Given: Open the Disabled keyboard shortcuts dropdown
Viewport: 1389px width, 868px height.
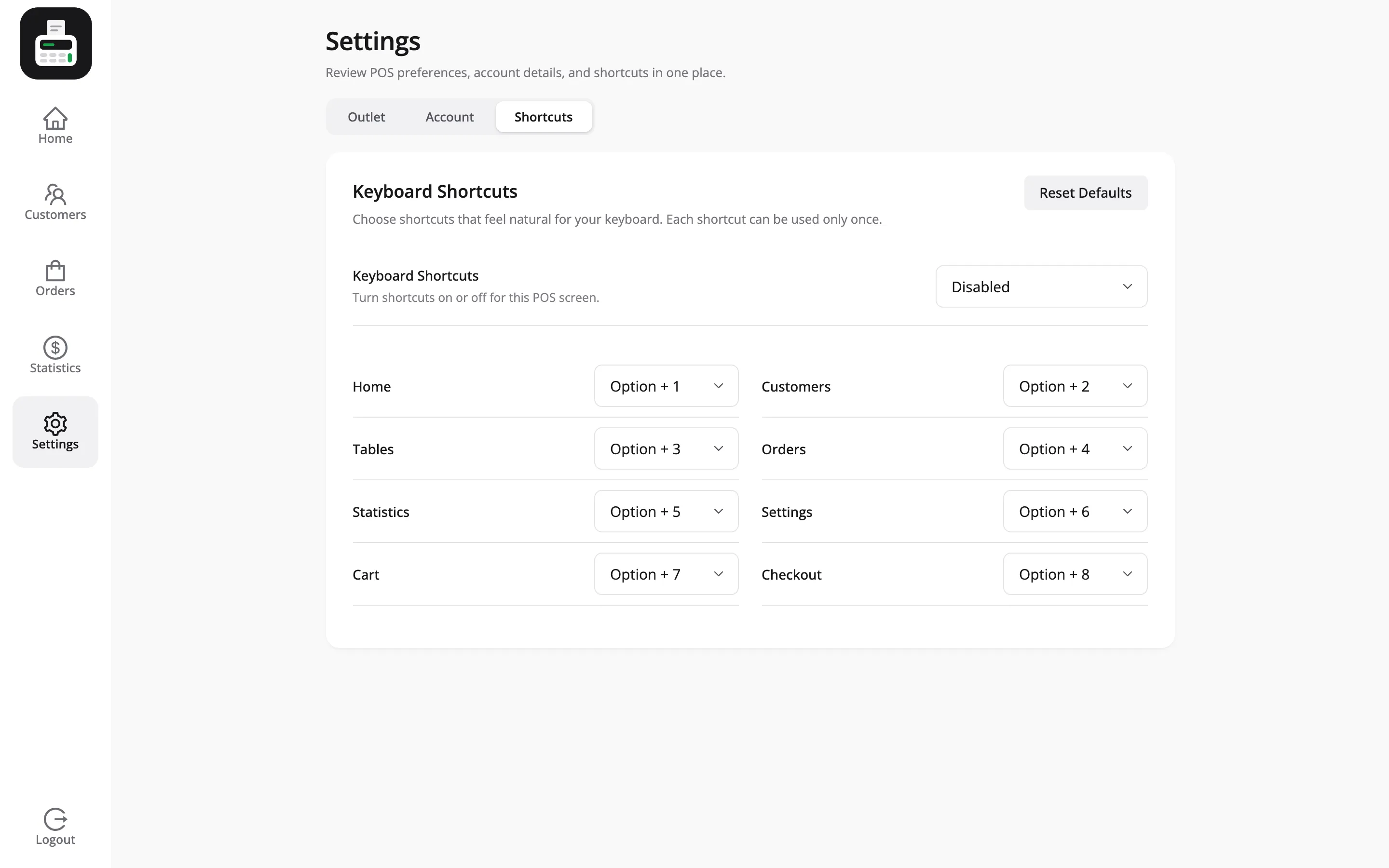Looking at the screenshot, I should point(1041,286).
